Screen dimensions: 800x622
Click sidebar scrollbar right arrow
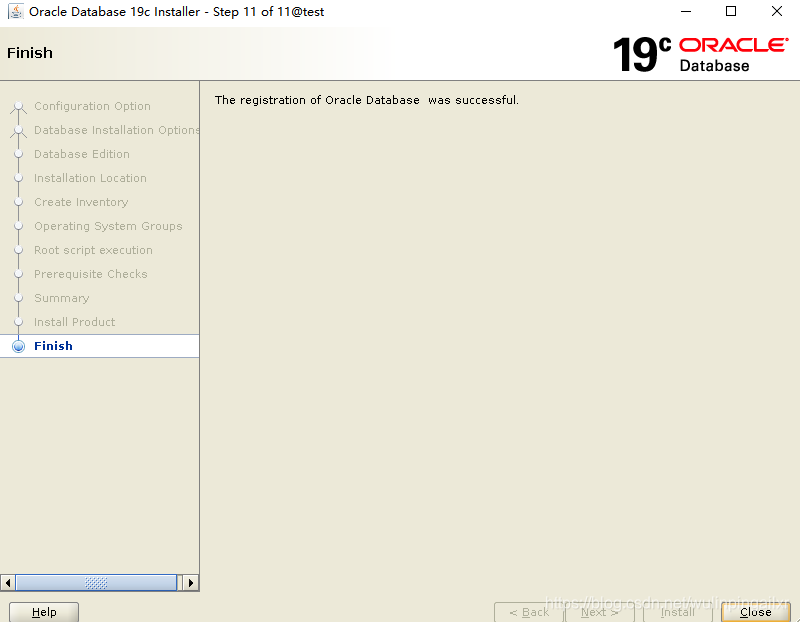(x=191, y=583)
